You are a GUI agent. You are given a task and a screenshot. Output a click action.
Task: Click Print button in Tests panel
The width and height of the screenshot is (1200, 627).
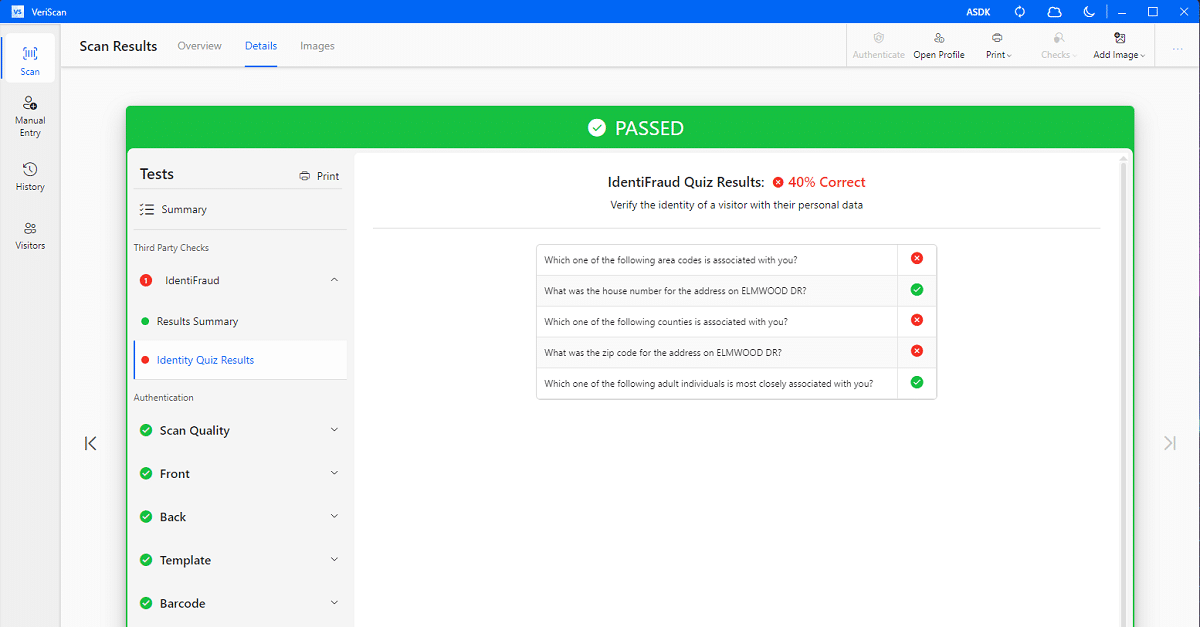coord(319,176)
